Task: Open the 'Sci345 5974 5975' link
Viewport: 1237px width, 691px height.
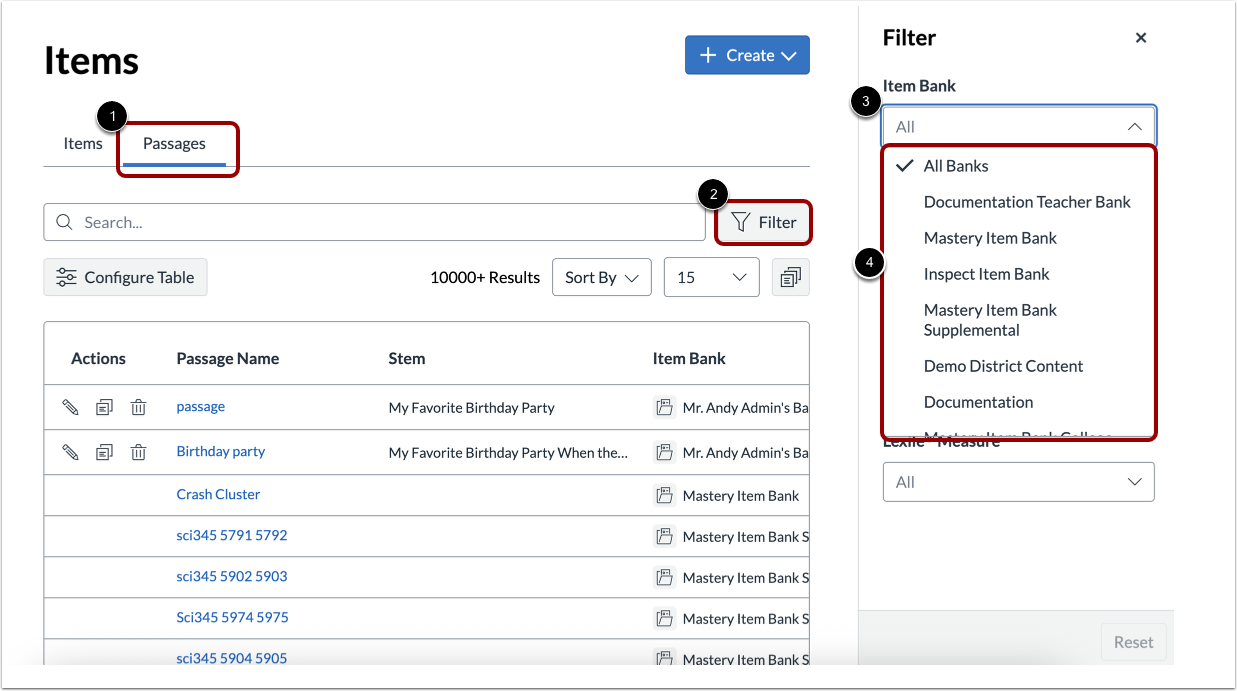Action: coord(232,617)
